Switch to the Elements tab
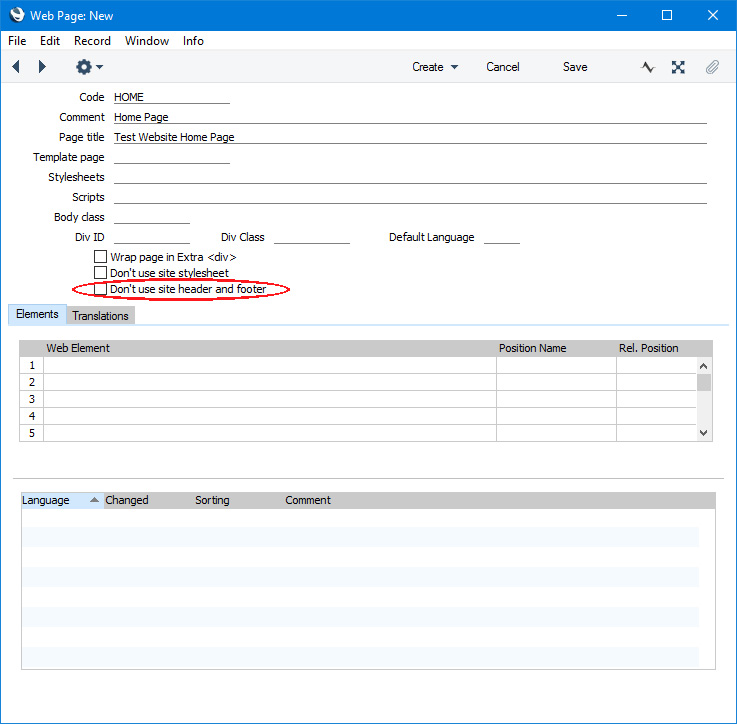Viewport: 737px width, 724px height. pyautogui.click(x=37, y=314)
